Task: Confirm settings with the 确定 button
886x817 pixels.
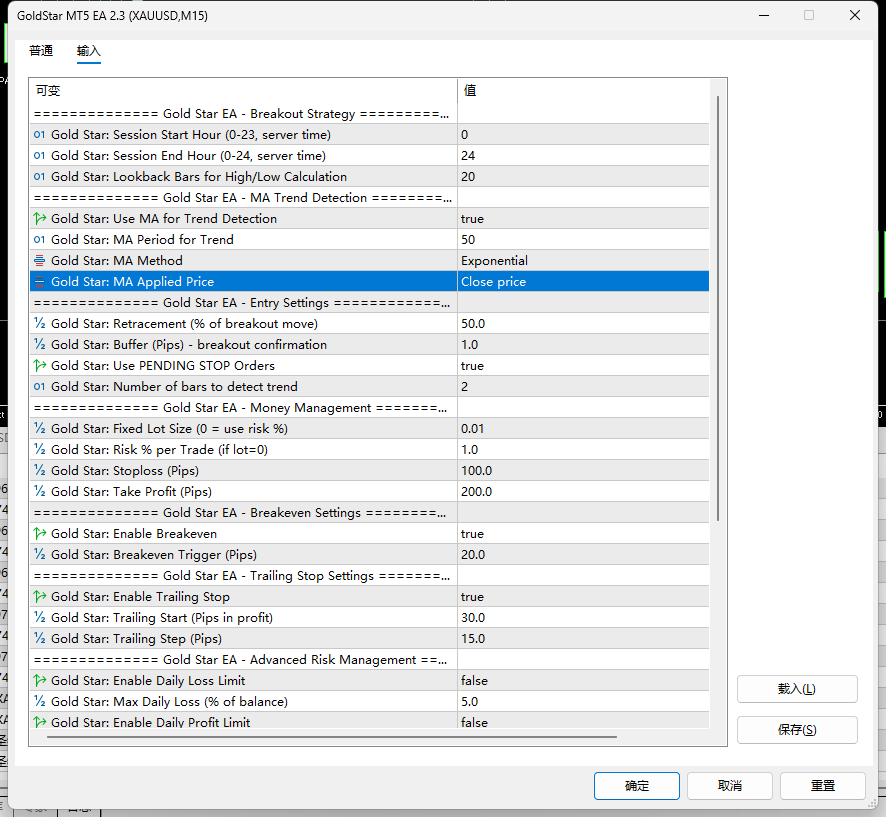Action: coord(637,786)
